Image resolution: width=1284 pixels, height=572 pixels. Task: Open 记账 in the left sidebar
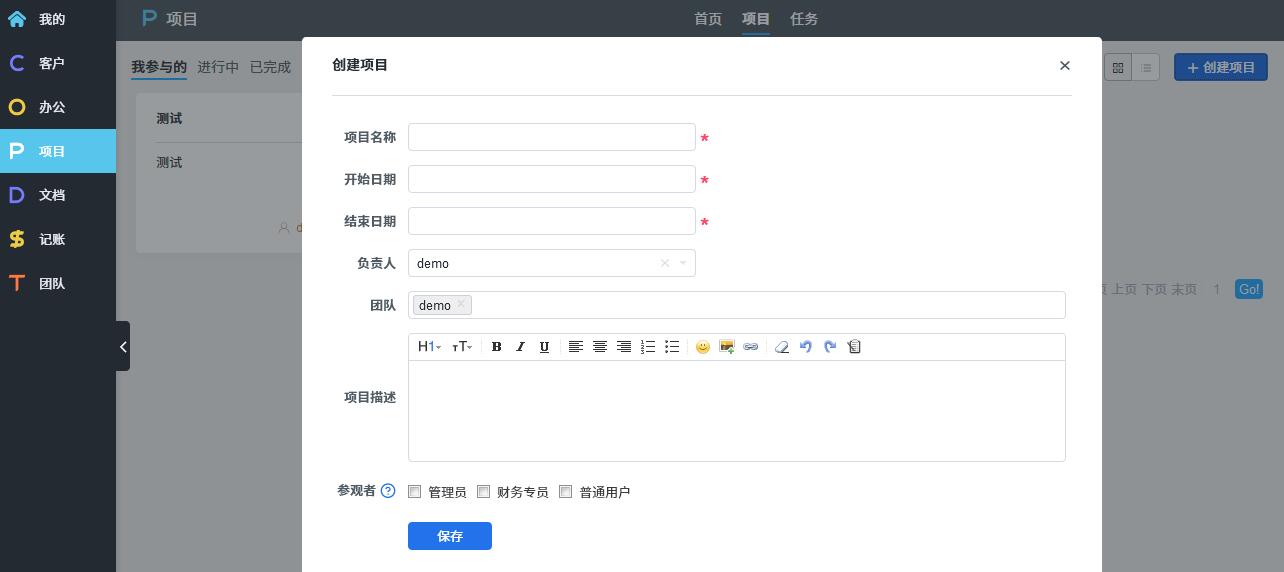coord(52,240)
